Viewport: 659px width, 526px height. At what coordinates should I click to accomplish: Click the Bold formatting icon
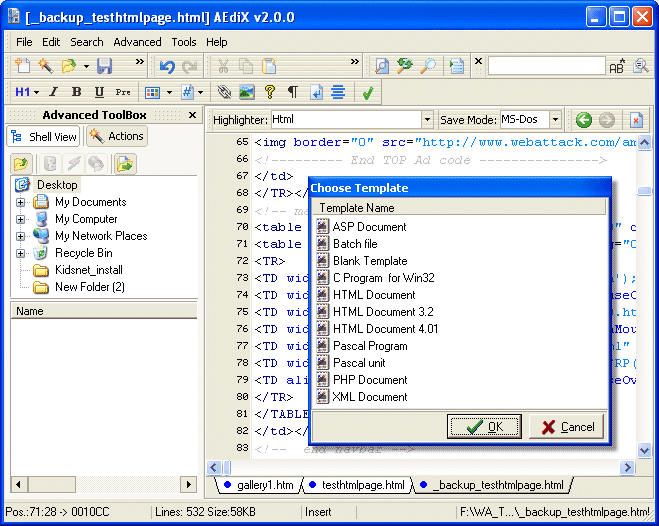pyautogui.click(x=76, y=92)
